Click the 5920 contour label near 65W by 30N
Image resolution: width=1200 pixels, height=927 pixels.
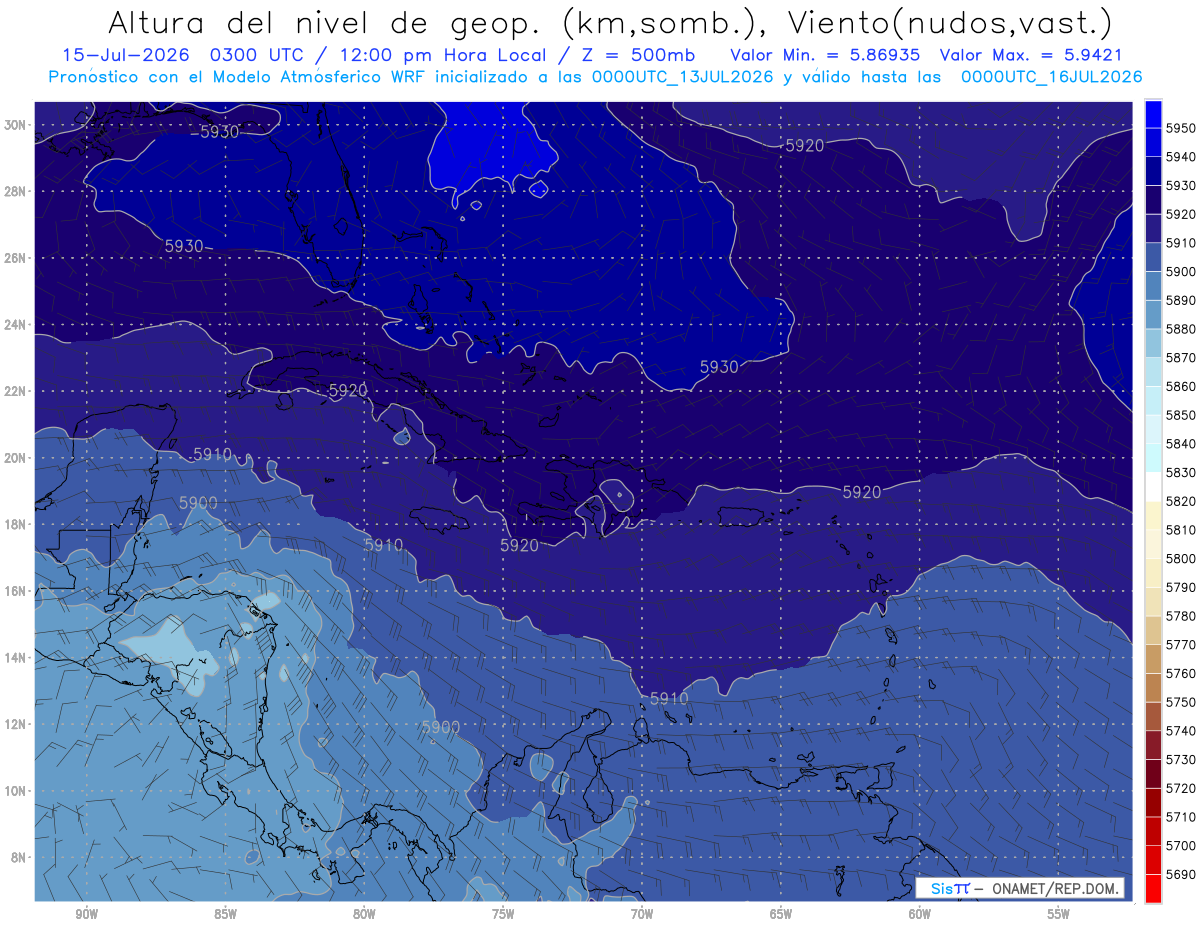(x=805, y=145)
